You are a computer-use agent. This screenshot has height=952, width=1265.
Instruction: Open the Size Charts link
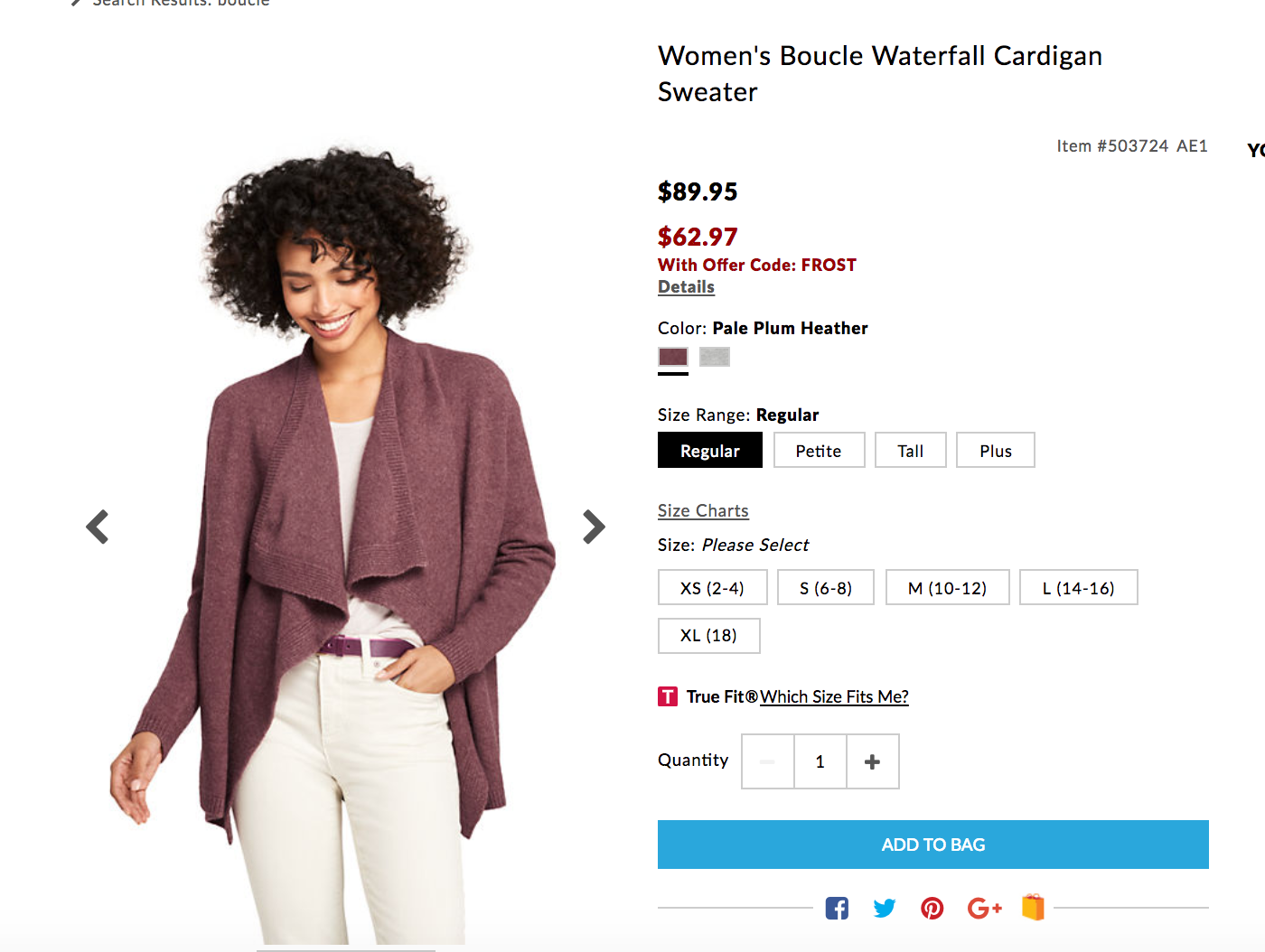[703, 510]
